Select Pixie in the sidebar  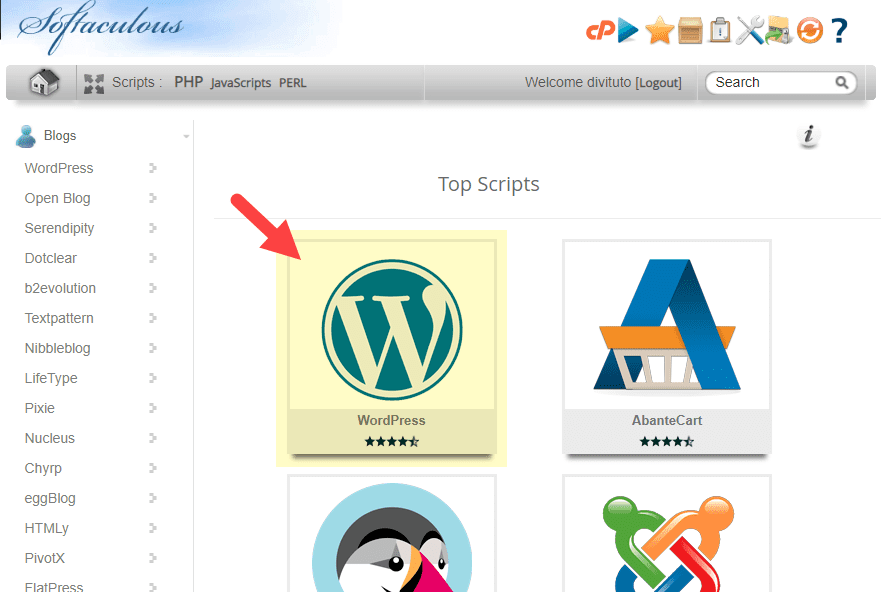[x=39, y=408]
